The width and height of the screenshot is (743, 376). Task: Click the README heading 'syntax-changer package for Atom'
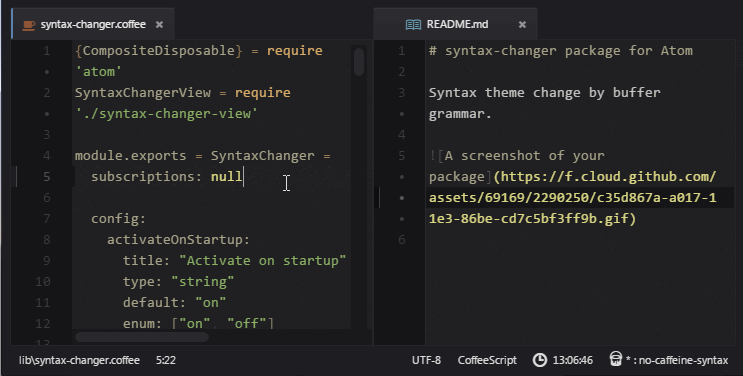569,51
